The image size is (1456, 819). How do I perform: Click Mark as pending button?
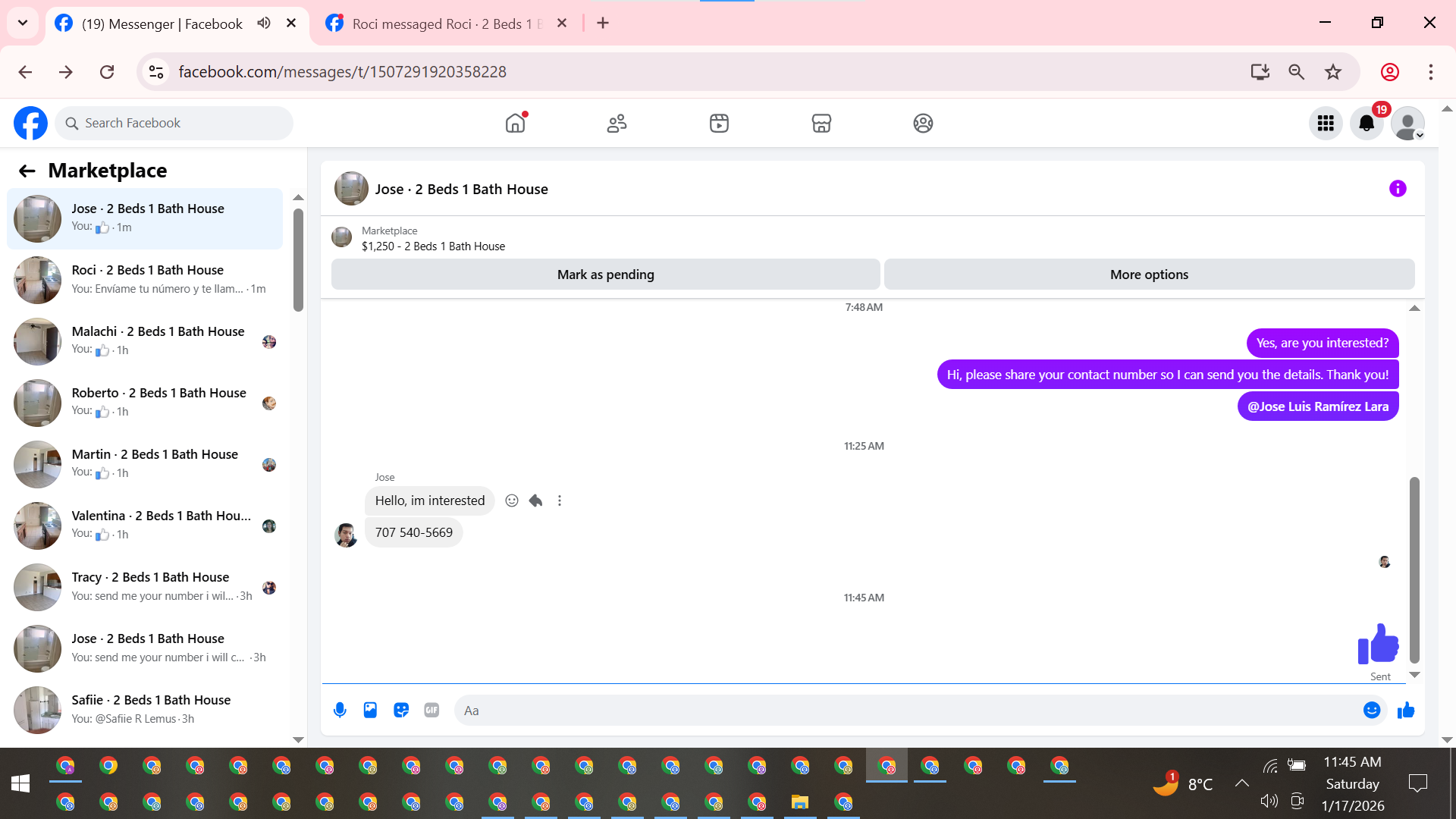(605, 275)
